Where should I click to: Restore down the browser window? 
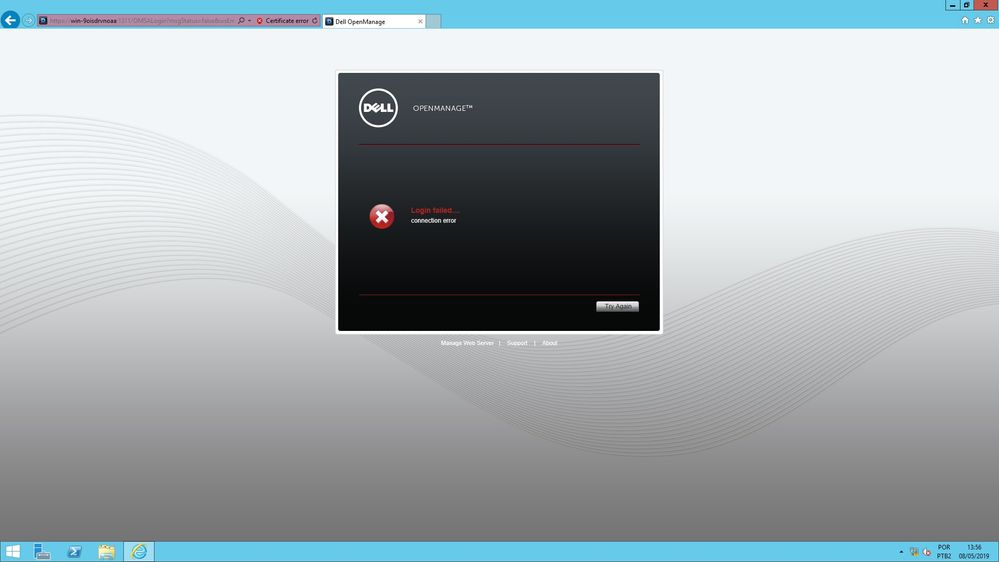[x=967, y=4]
